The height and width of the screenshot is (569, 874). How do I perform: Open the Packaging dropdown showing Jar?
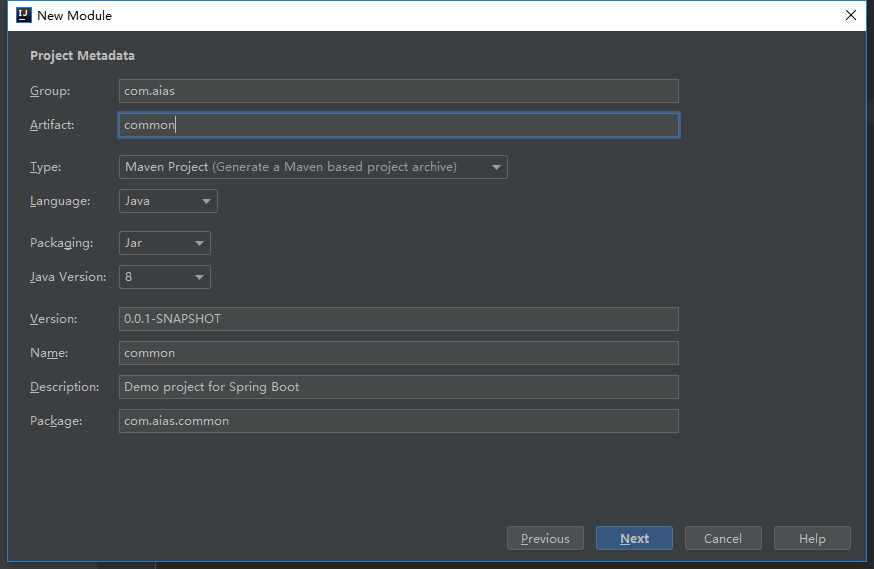[164, 243]
